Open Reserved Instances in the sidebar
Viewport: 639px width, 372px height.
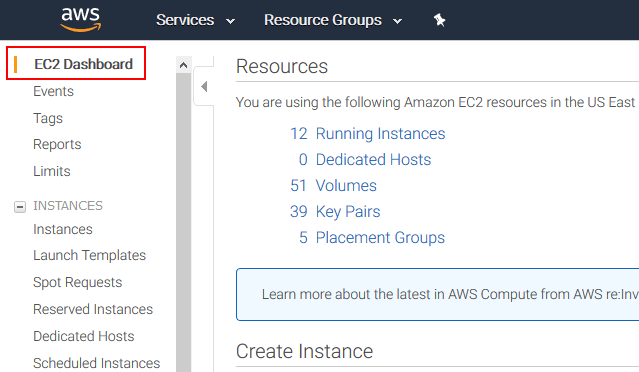(x=93, y=309)
